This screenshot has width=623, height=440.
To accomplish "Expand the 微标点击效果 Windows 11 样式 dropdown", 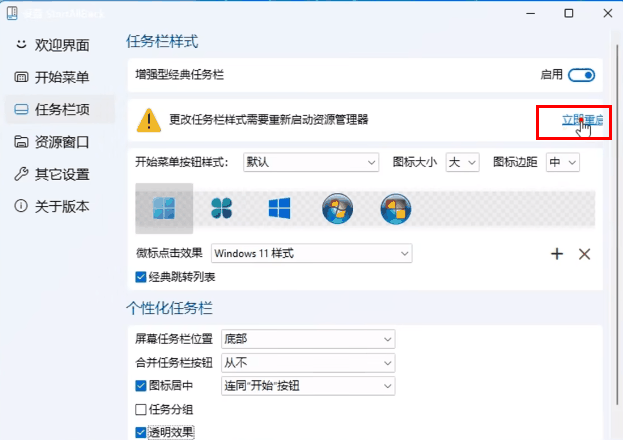I will point(312,253).
